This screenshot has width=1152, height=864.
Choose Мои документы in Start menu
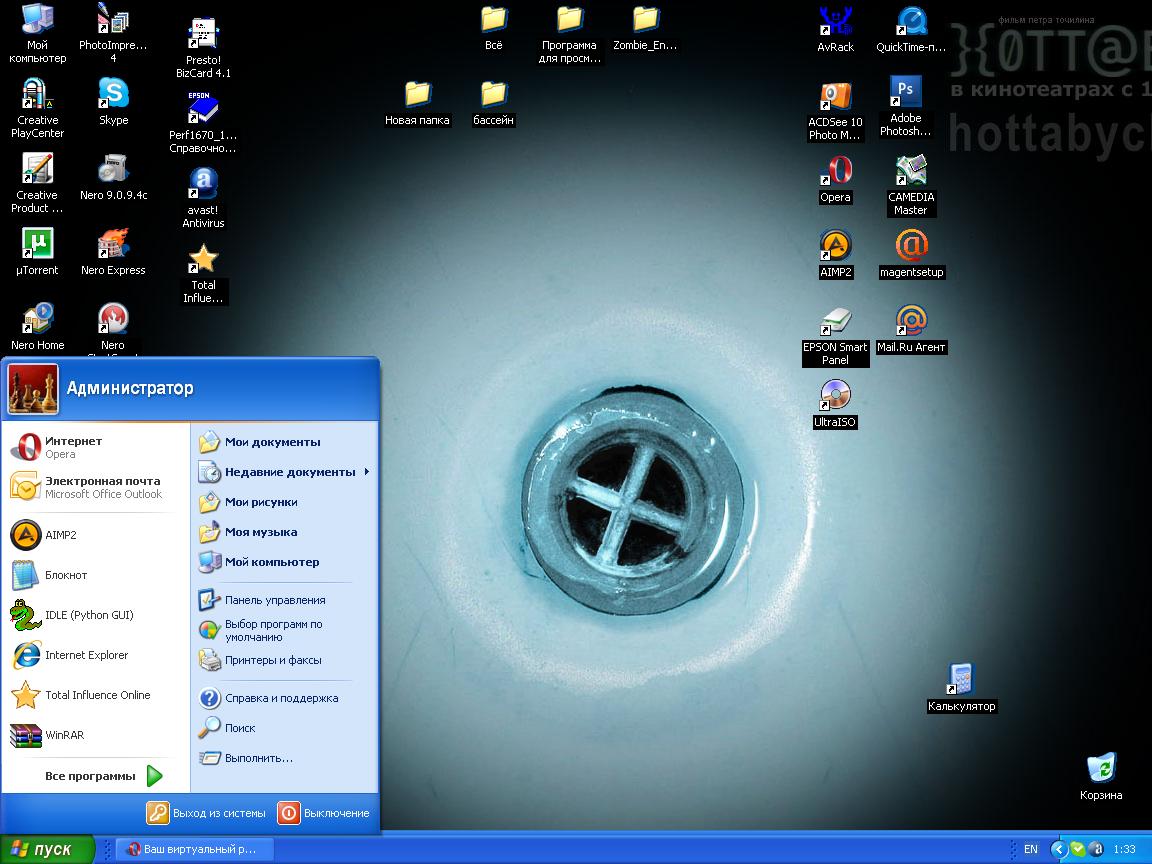[272, 442]
